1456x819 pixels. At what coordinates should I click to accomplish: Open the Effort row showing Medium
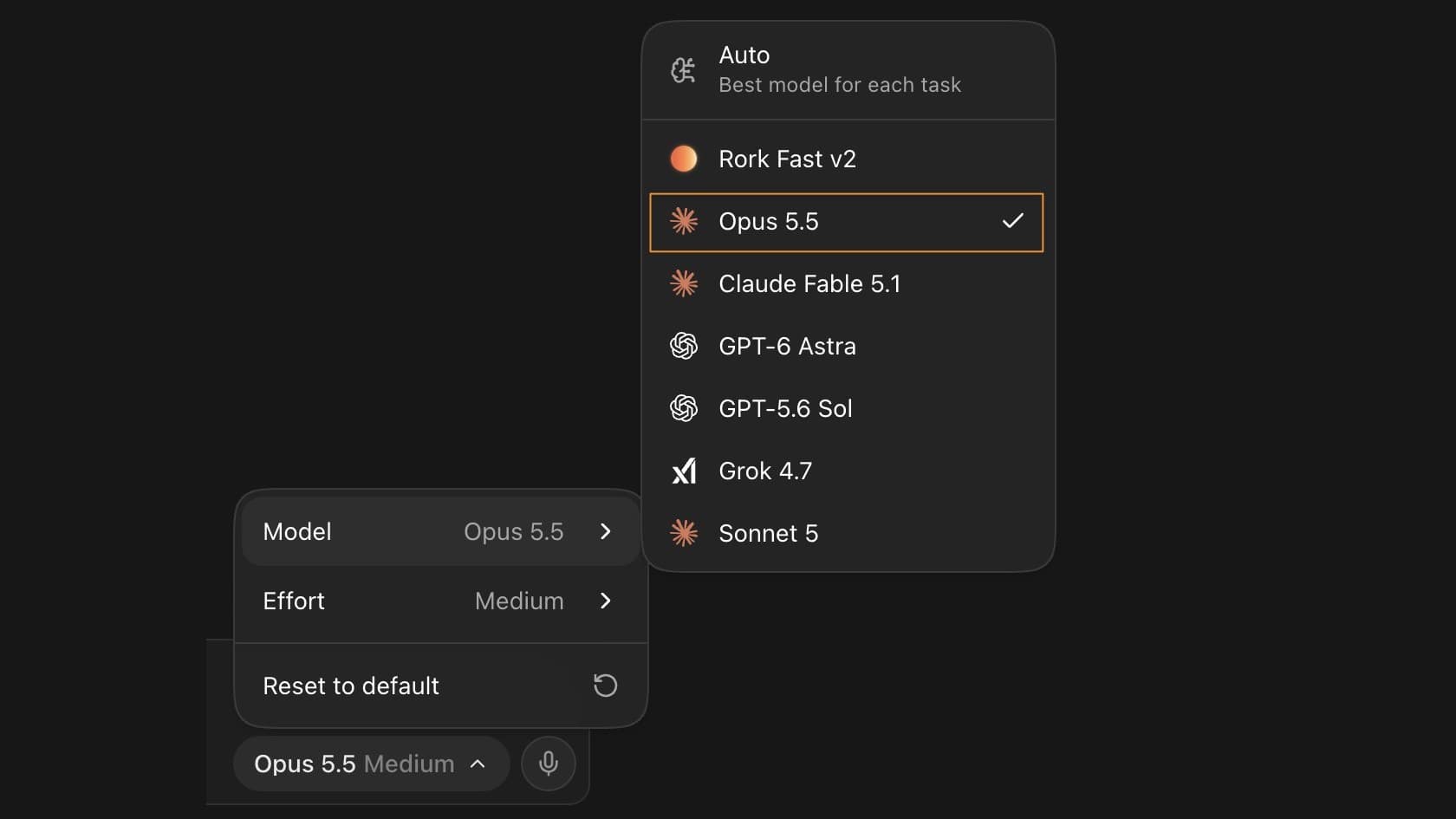tap(440, 601)
